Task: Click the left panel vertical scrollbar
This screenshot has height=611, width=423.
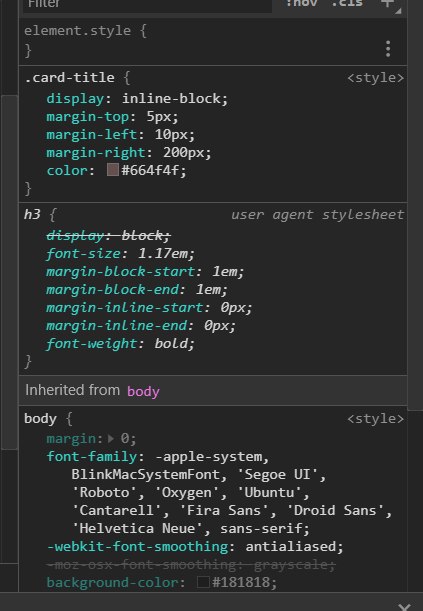Action: click(9, 272)
